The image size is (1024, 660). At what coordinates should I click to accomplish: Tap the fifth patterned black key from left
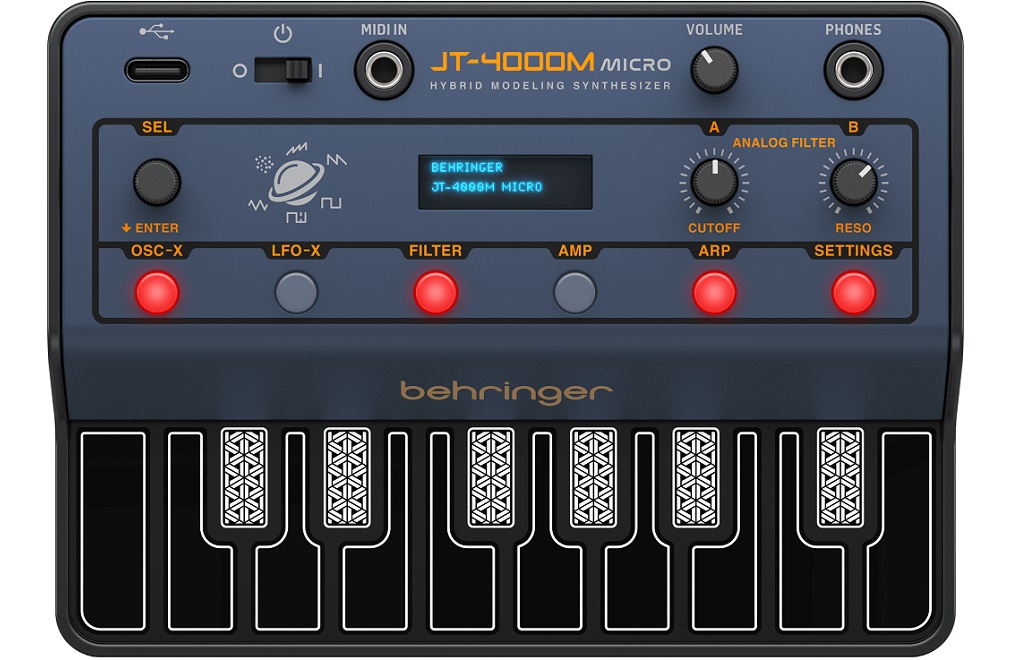(x=696, y=477)
